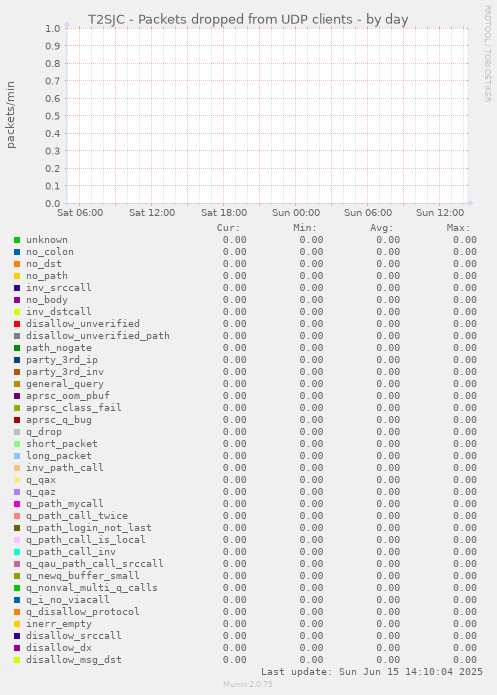Click the 'q_drop' legend label
This screenshot has height=695, width=497.
coord(44,432)
